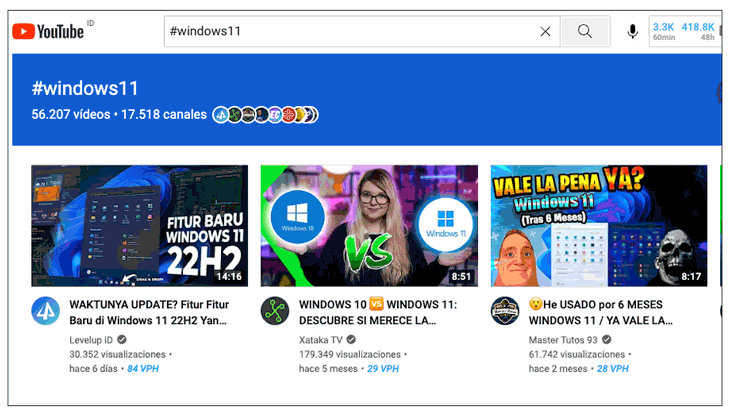Click the 8:17 duration badge

click(x=691, y=276)
